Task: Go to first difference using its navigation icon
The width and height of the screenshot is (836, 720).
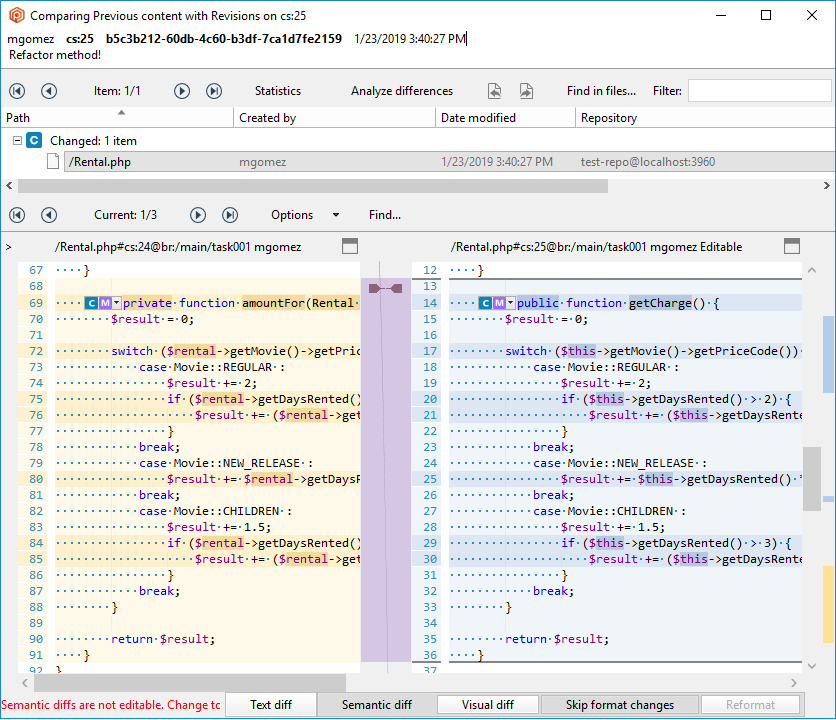Action: tap(16, 214)
